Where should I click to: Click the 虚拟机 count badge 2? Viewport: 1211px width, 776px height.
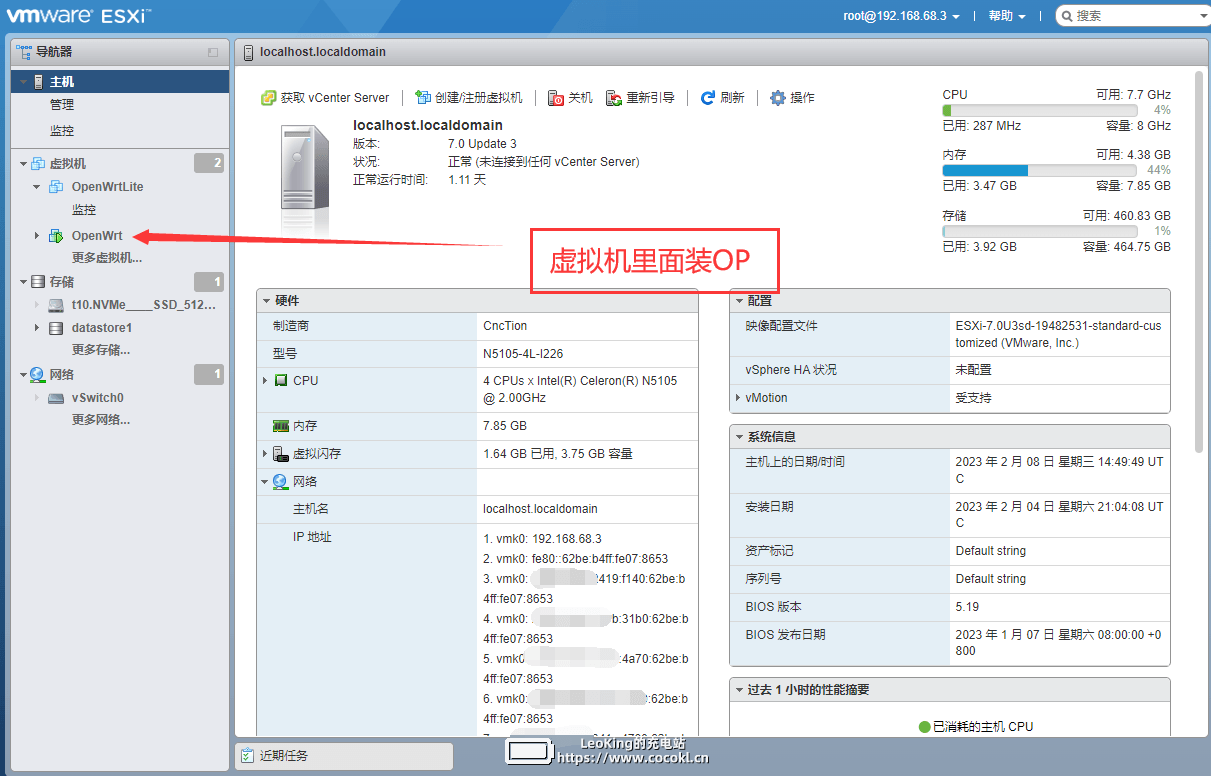pyautogui.click(x=209, y=163)
